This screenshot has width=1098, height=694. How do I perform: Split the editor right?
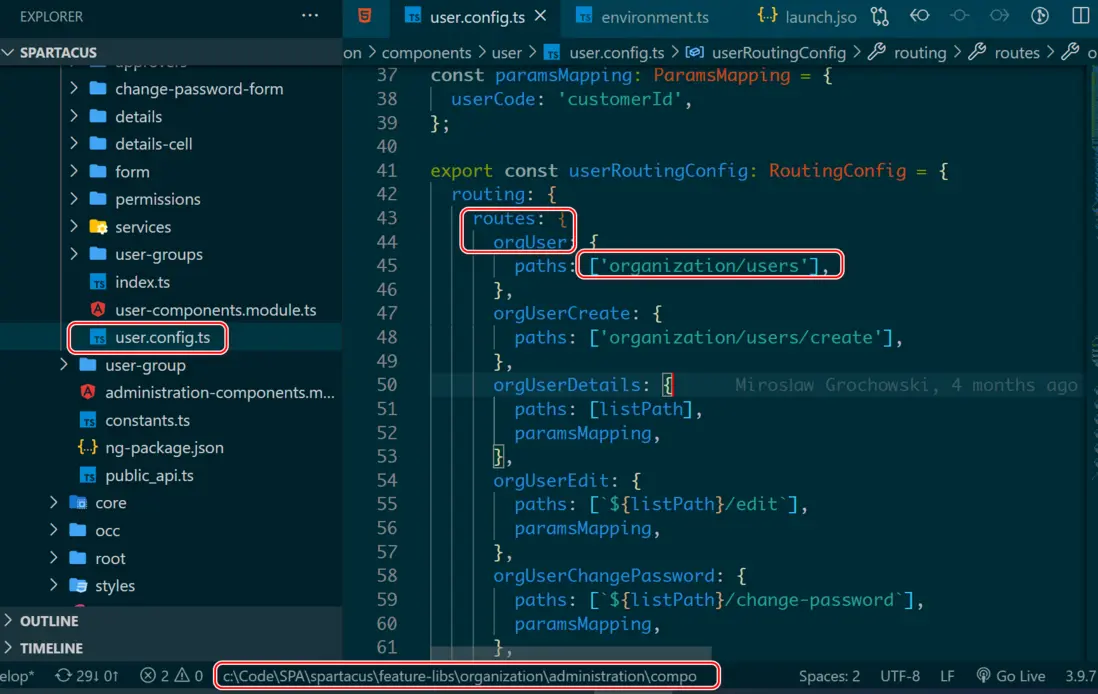click(1080, 16)
